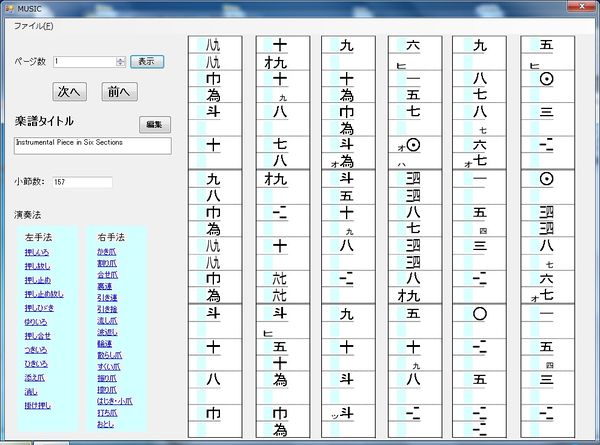Open the 押し放し left-hand technique link
Image resolution: width=600 pixels, height=445 pixels.
pos(36,266)
